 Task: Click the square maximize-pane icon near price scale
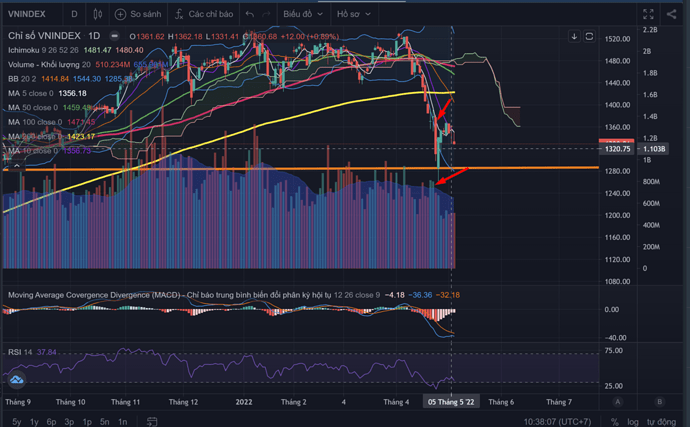[589, 36]
